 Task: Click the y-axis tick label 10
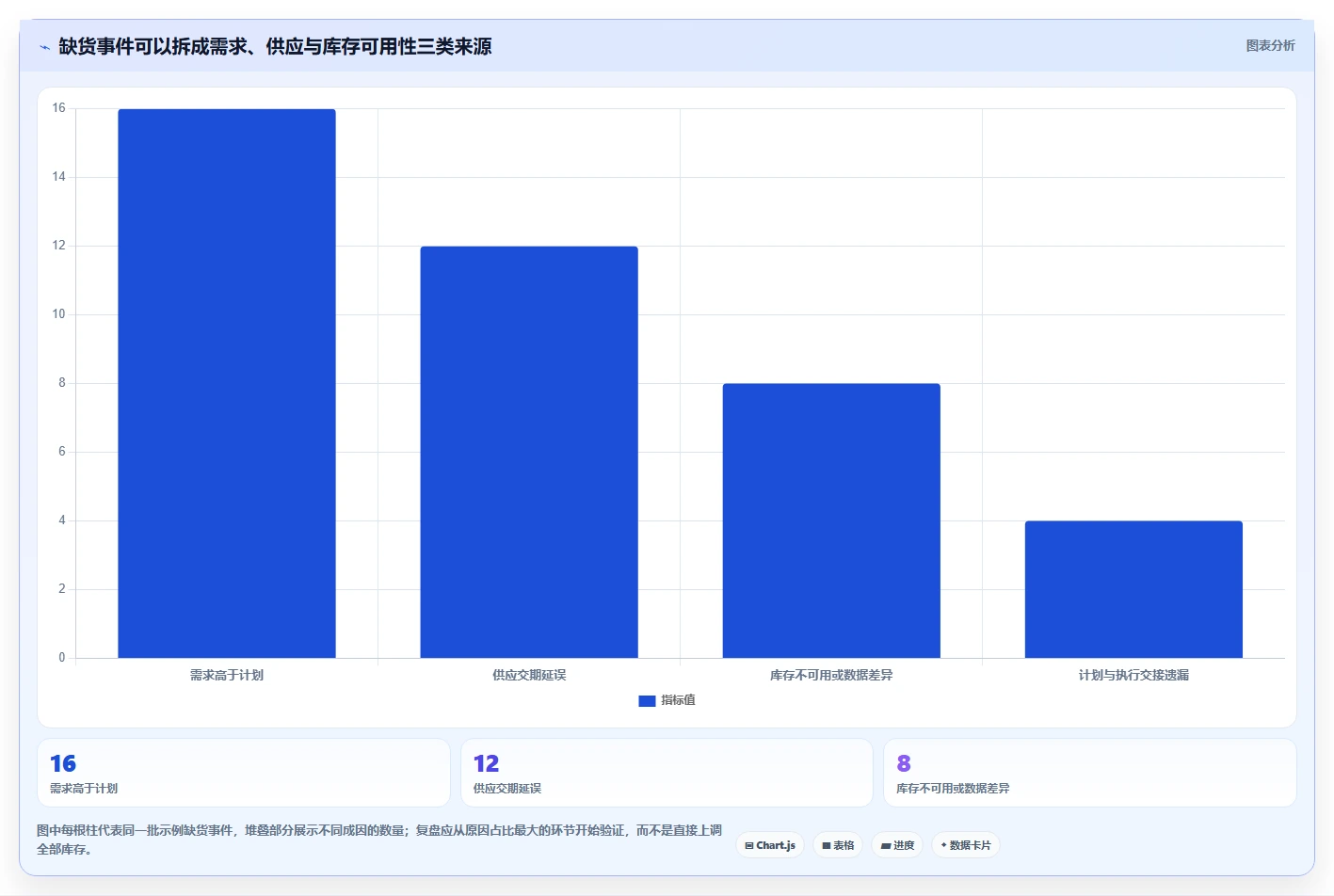(59, 314)
